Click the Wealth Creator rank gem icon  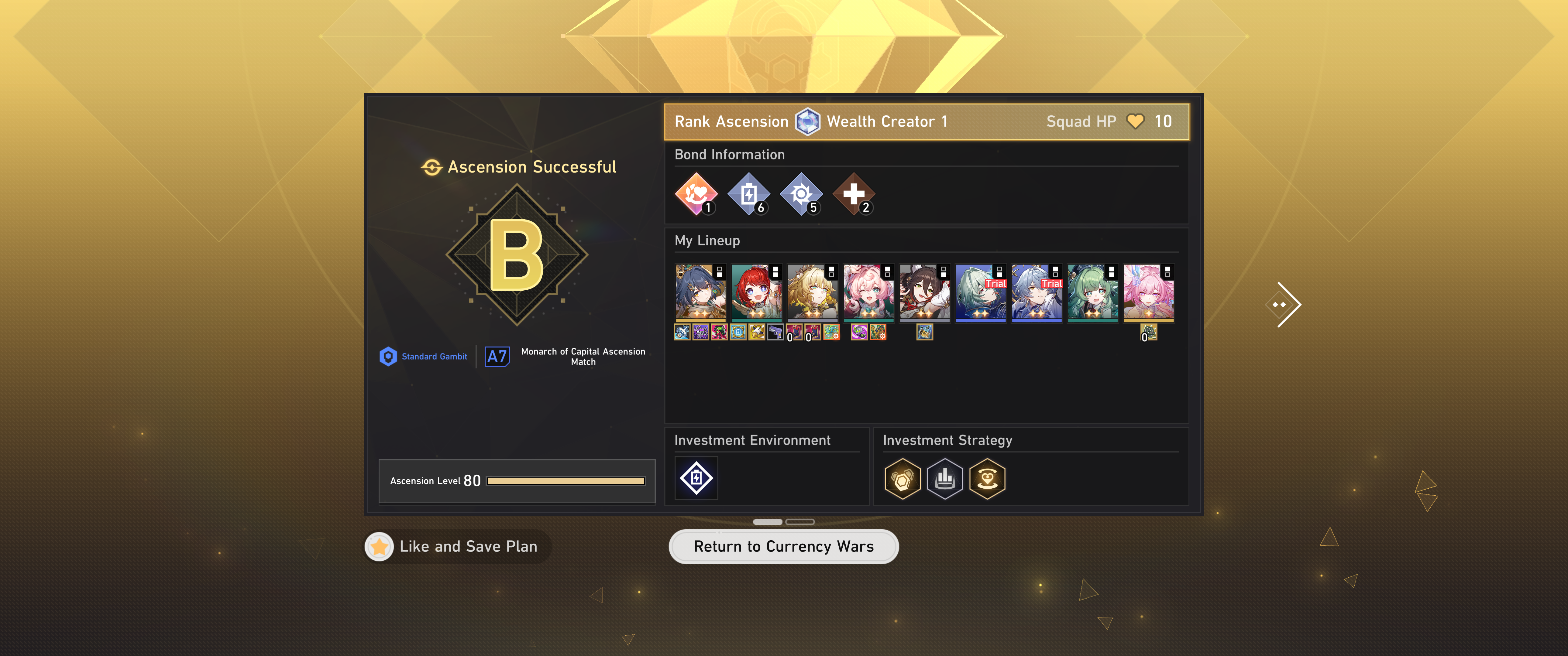tap(808, 121)
